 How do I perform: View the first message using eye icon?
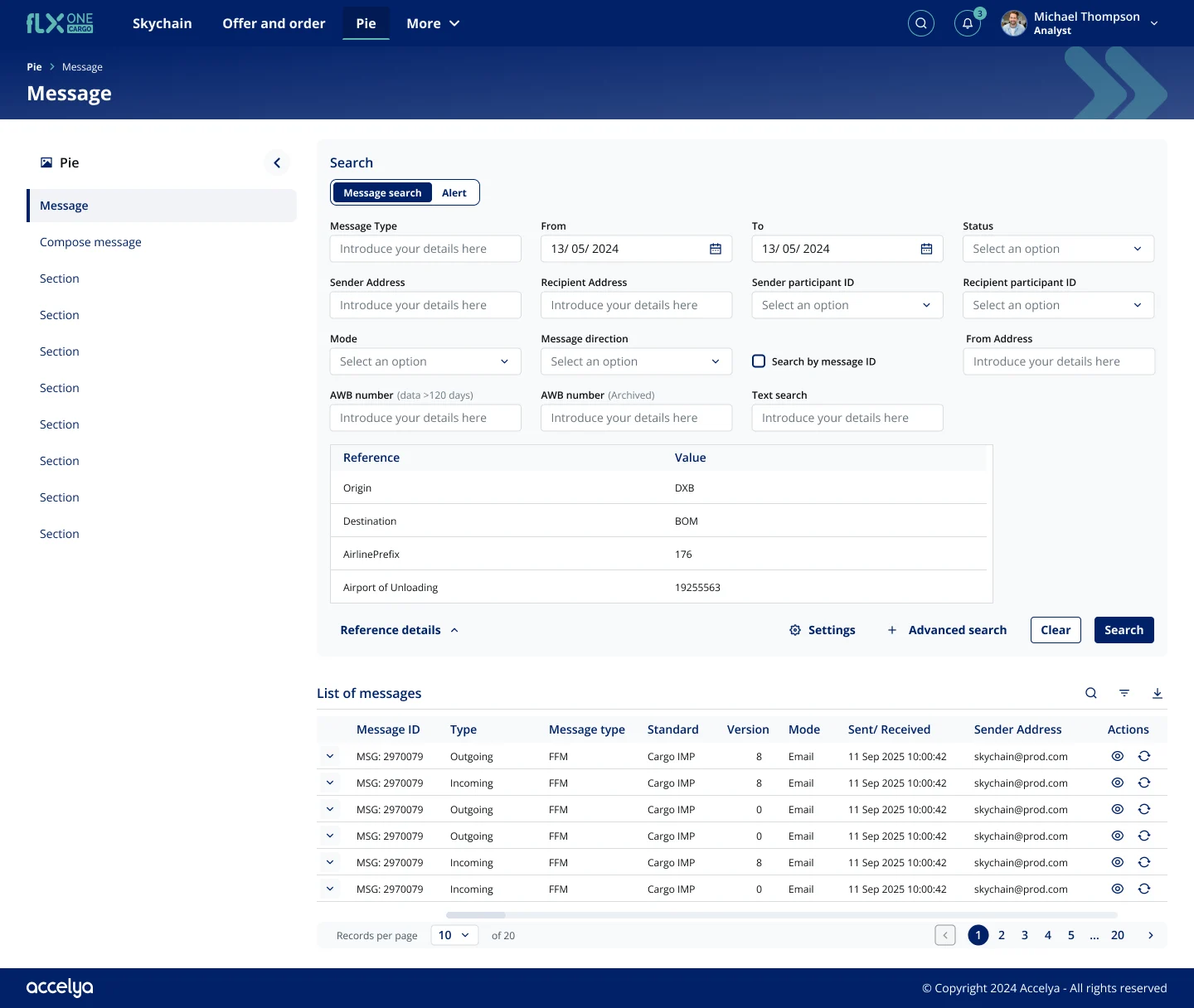tap(1118, 756)
